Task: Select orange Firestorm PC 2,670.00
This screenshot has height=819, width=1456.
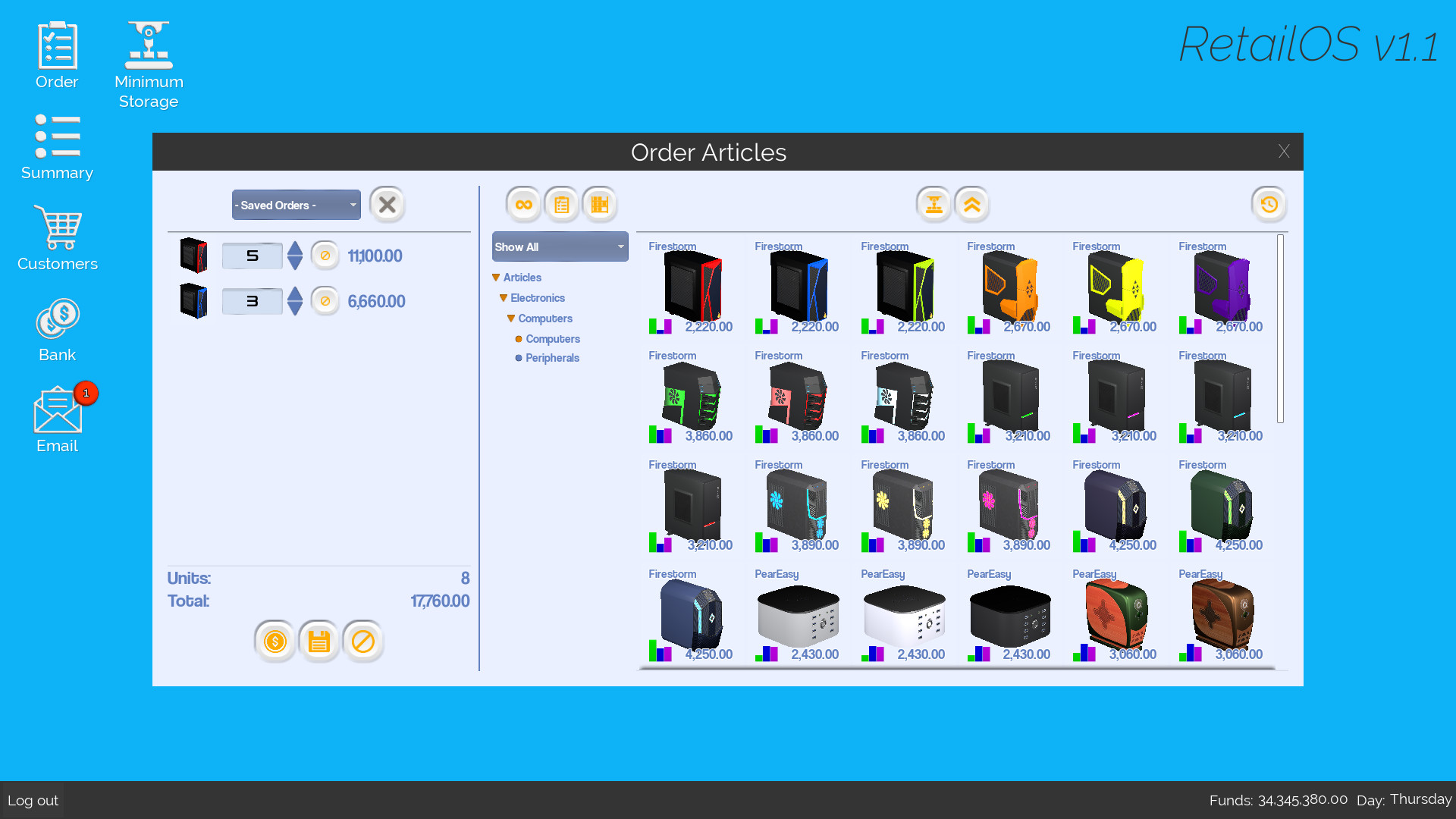Action: coord(1010,287)
